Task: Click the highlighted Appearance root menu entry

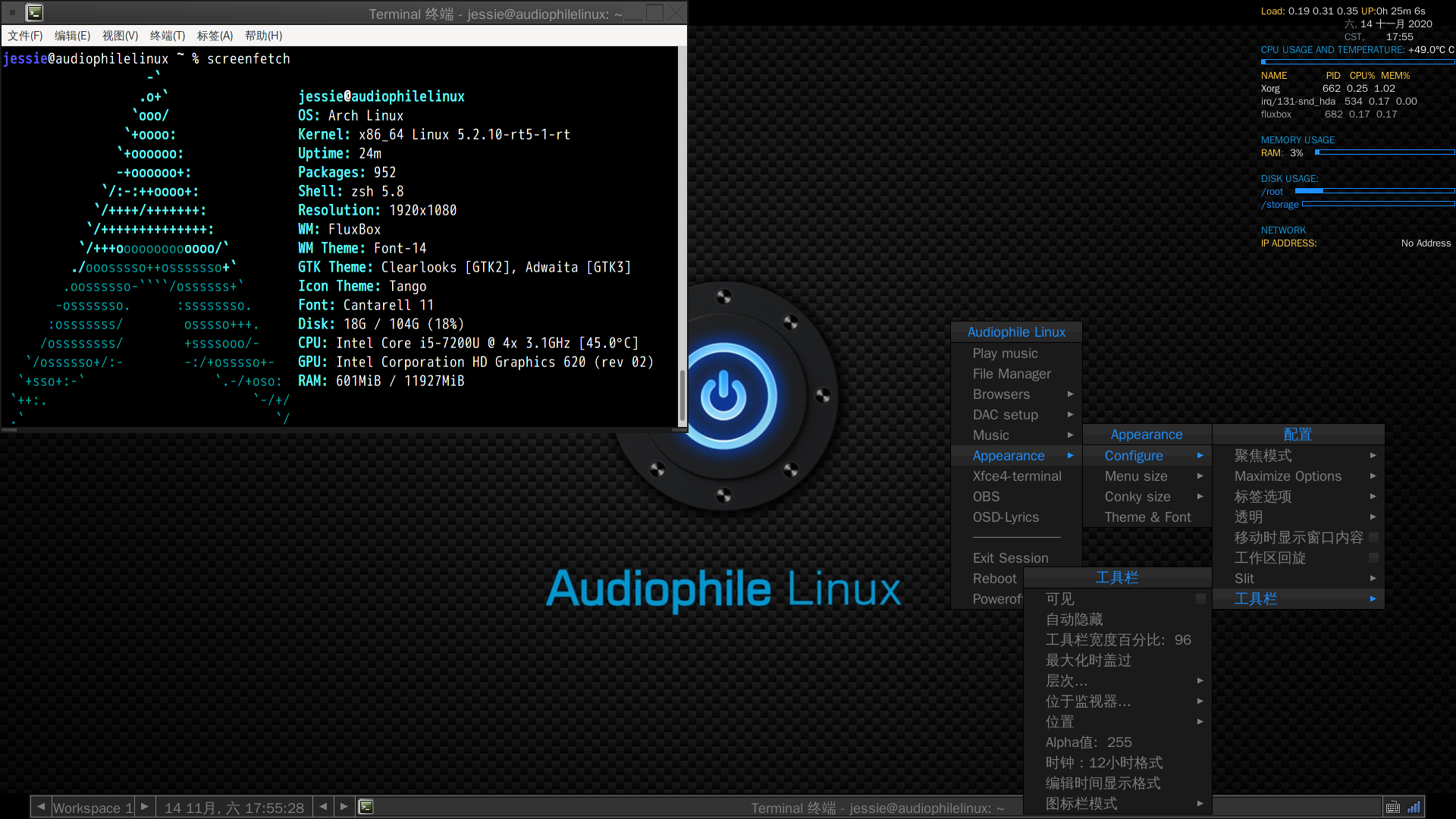Action: pyautogui.click(x=1016, y=456)
